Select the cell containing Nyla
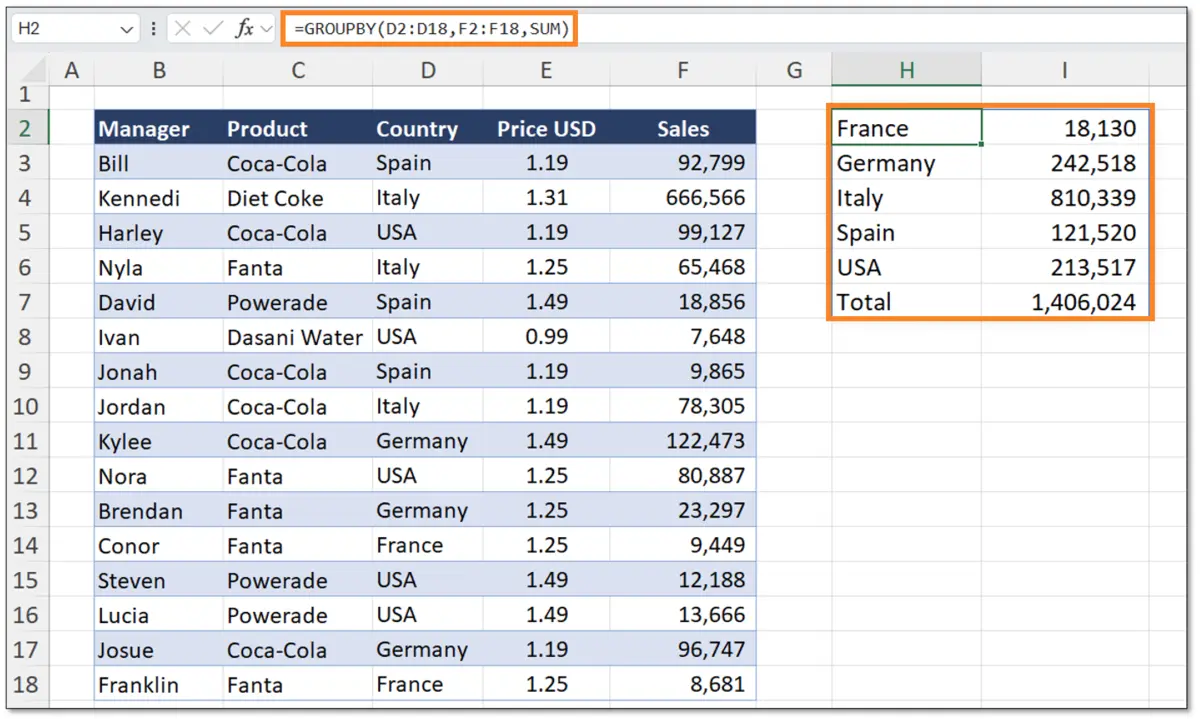This screenshot has height=719, width=1200. 158,267
